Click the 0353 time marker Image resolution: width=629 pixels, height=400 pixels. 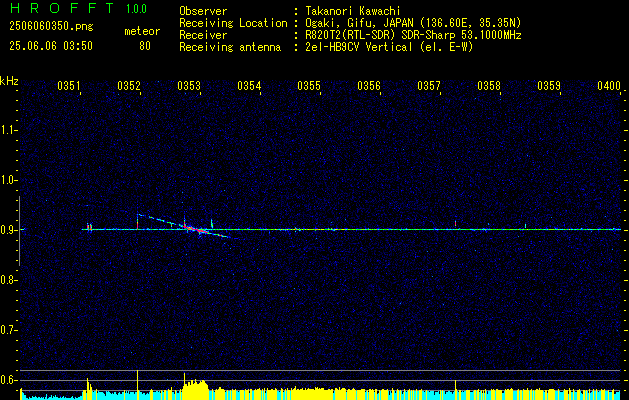click(x=189, y=86)
